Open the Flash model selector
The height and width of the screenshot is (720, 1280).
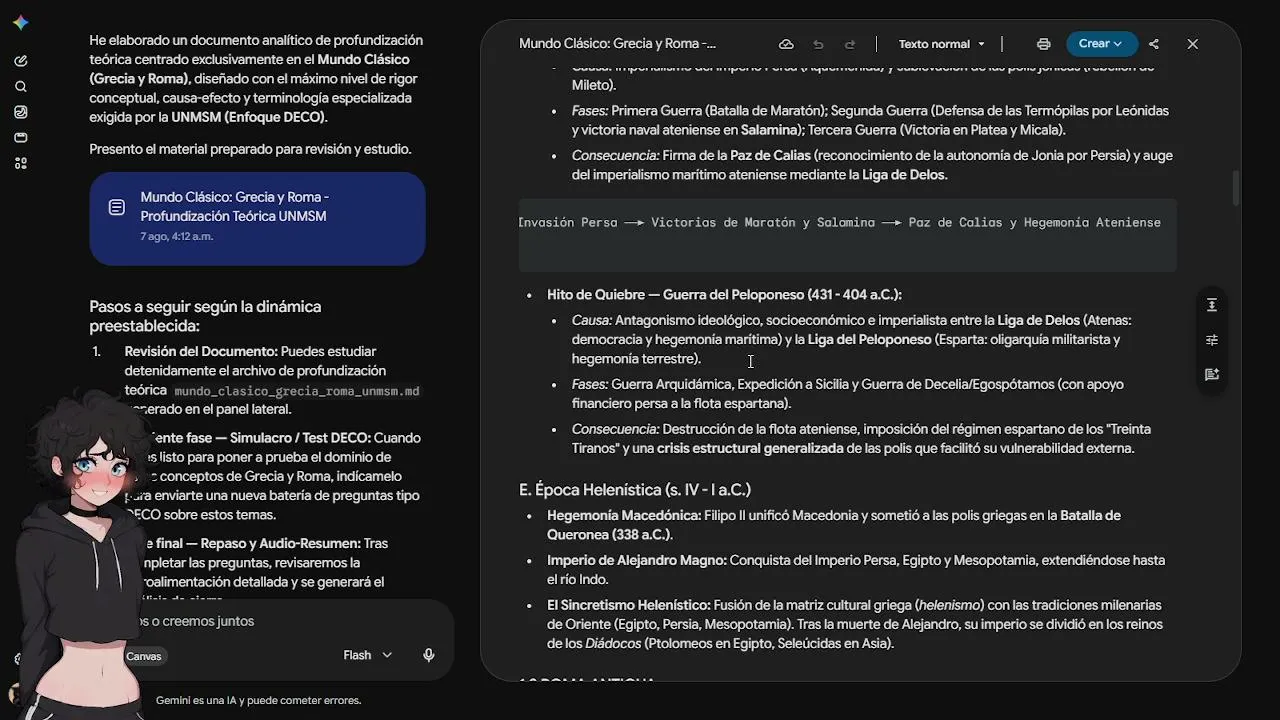[x=367, y=655]
